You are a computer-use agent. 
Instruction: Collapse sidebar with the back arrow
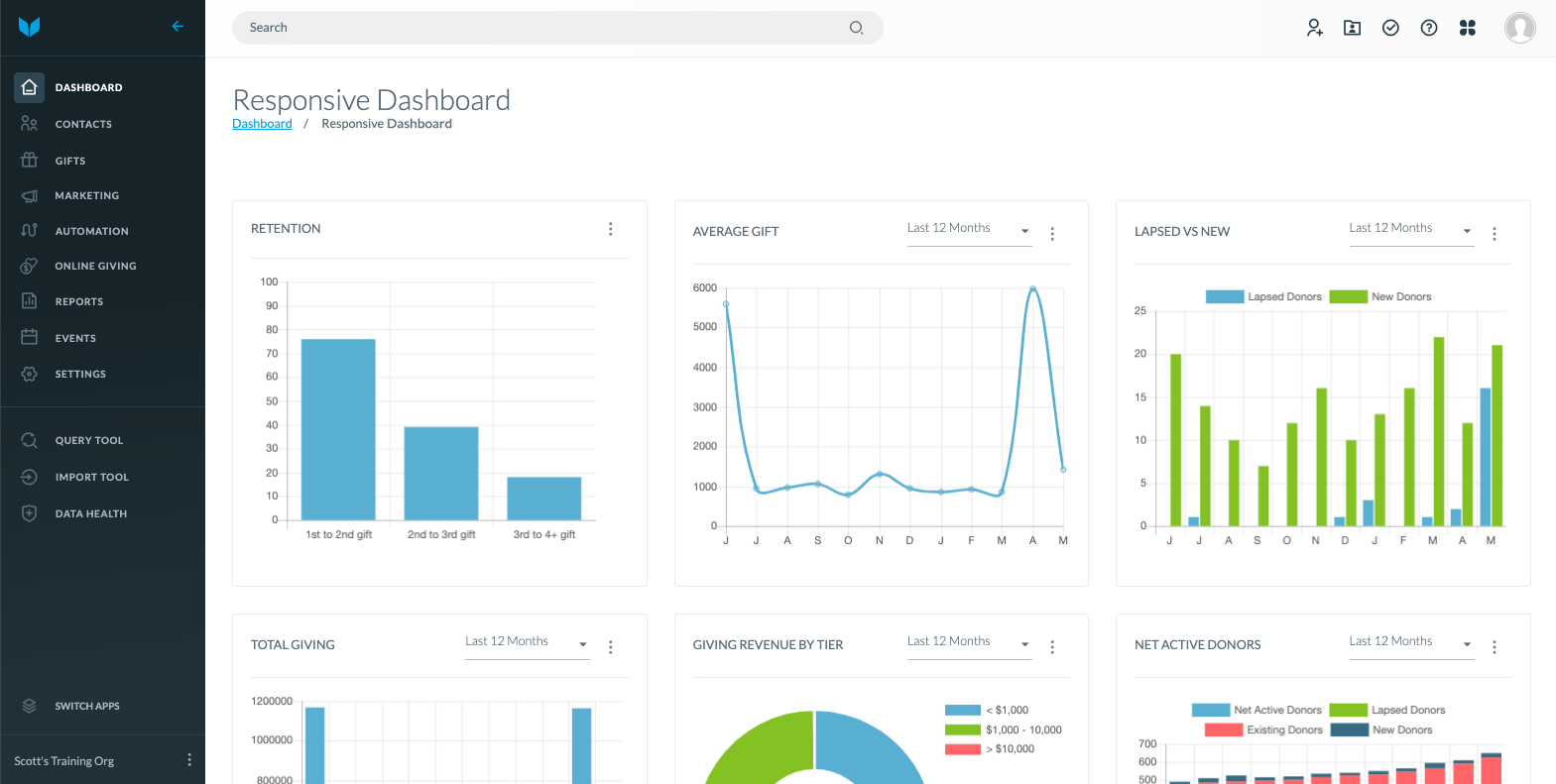[178, 27]
